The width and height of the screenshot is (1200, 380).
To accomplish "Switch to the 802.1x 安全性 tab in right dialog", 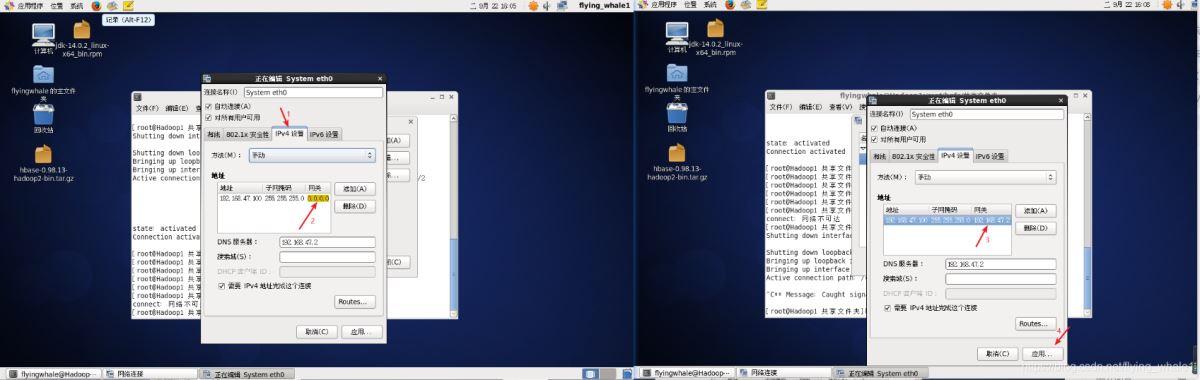I will point(914,156).
